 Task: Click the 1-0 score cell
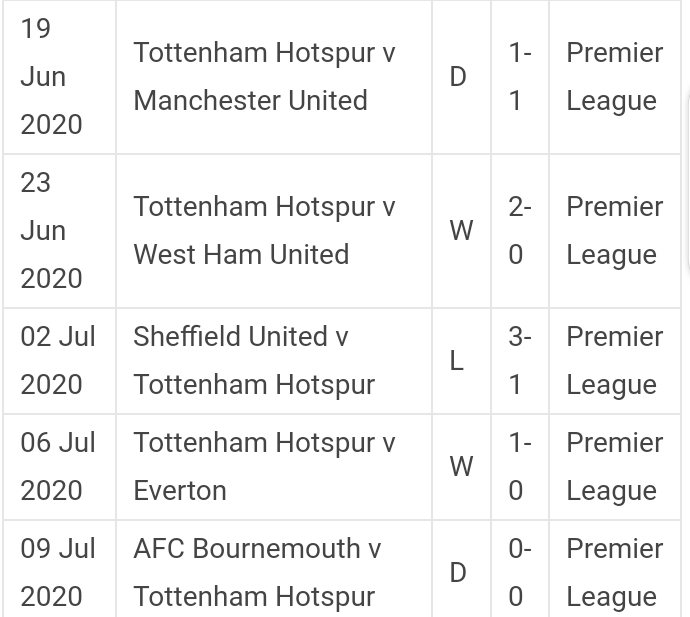[x=520, y=467]
